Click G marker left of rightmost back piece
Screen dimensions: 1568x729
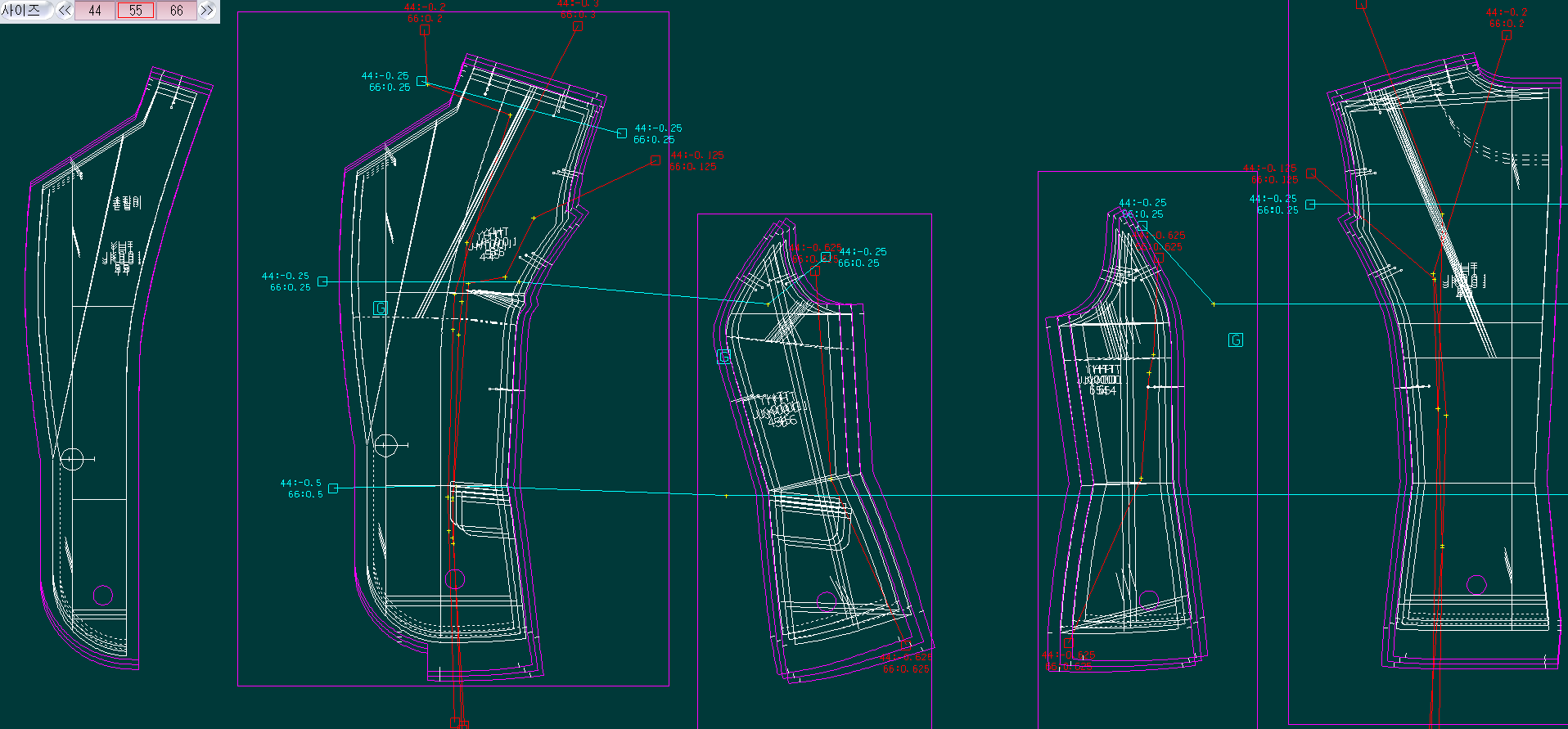coord(1236,340)
